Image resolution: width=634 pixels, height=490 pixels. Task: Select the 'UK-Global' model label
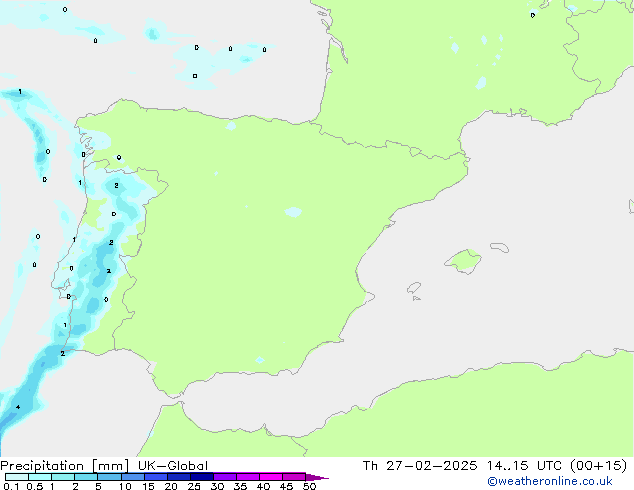[x=173, y=466]
